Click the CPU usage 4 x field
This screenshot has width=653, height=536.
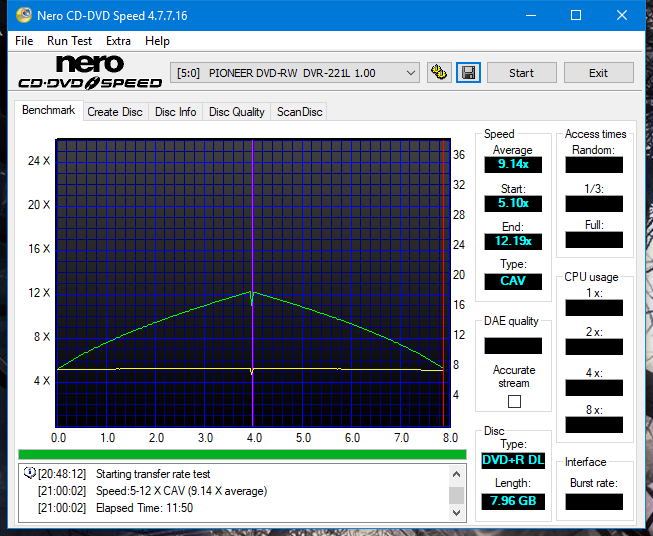pyautogui.click(x=594, y=388)
